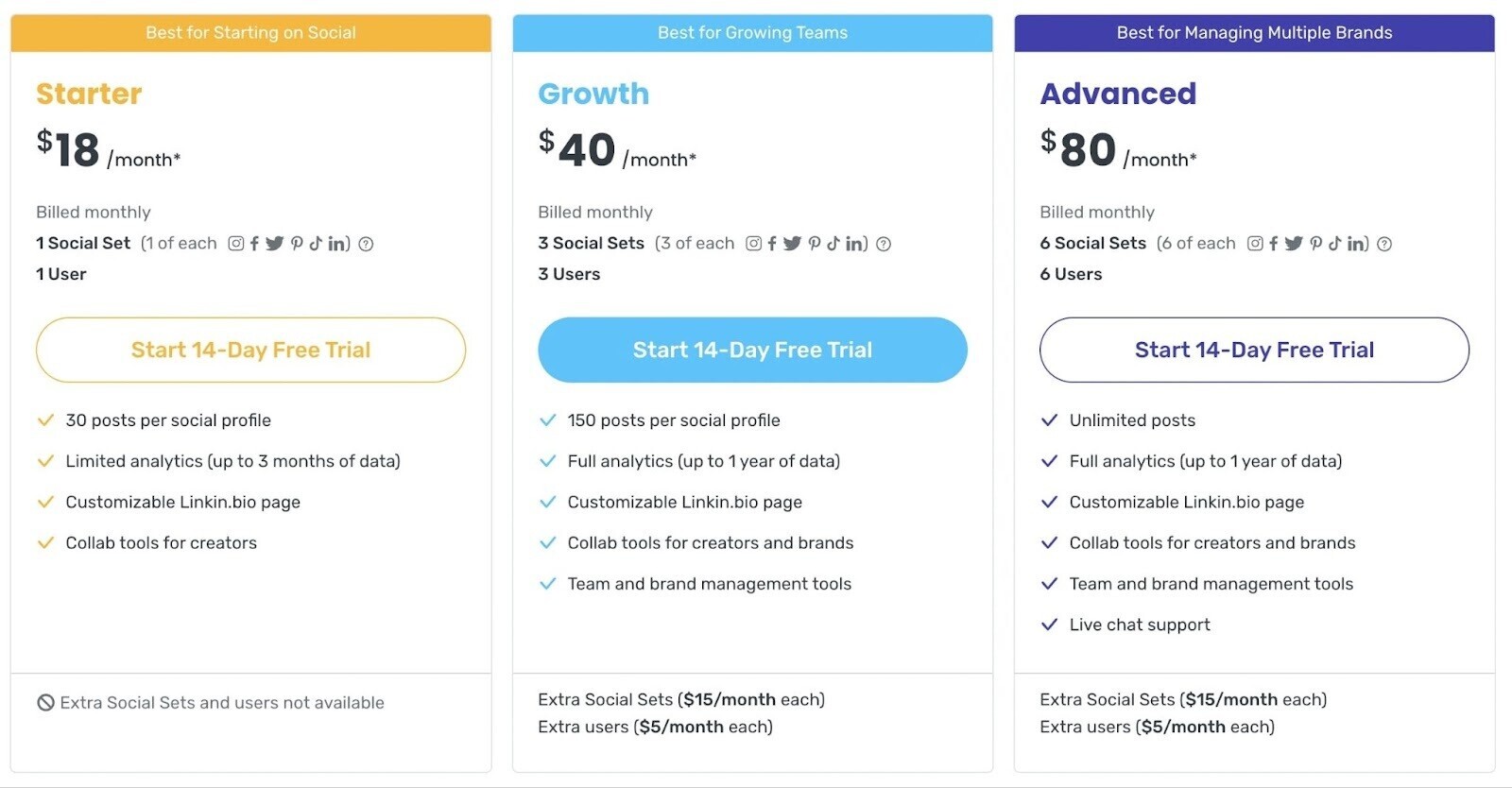Click the Starter plan Twitter bird icon
This screenshot has height=788, width=1512.
point(274,244)
